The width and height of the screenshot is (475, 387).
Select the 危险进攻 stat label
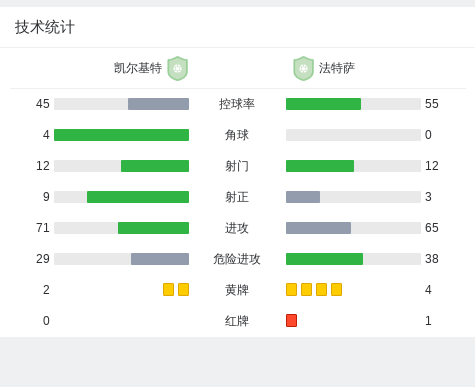237,259
